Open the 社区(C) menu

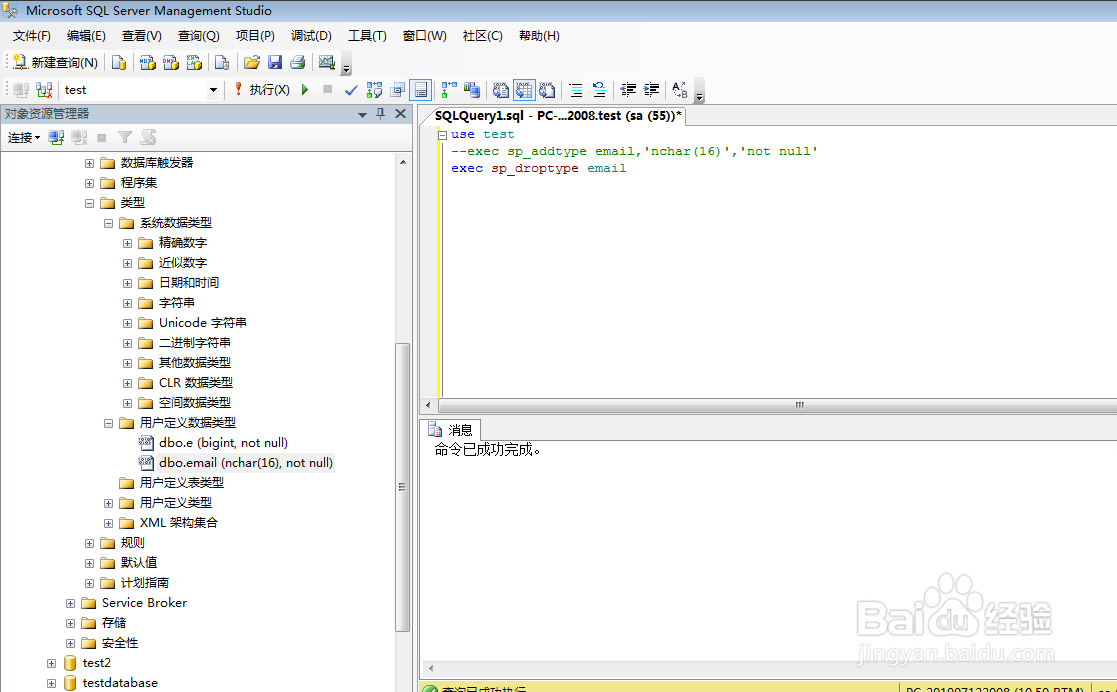[x=482, y=36]
